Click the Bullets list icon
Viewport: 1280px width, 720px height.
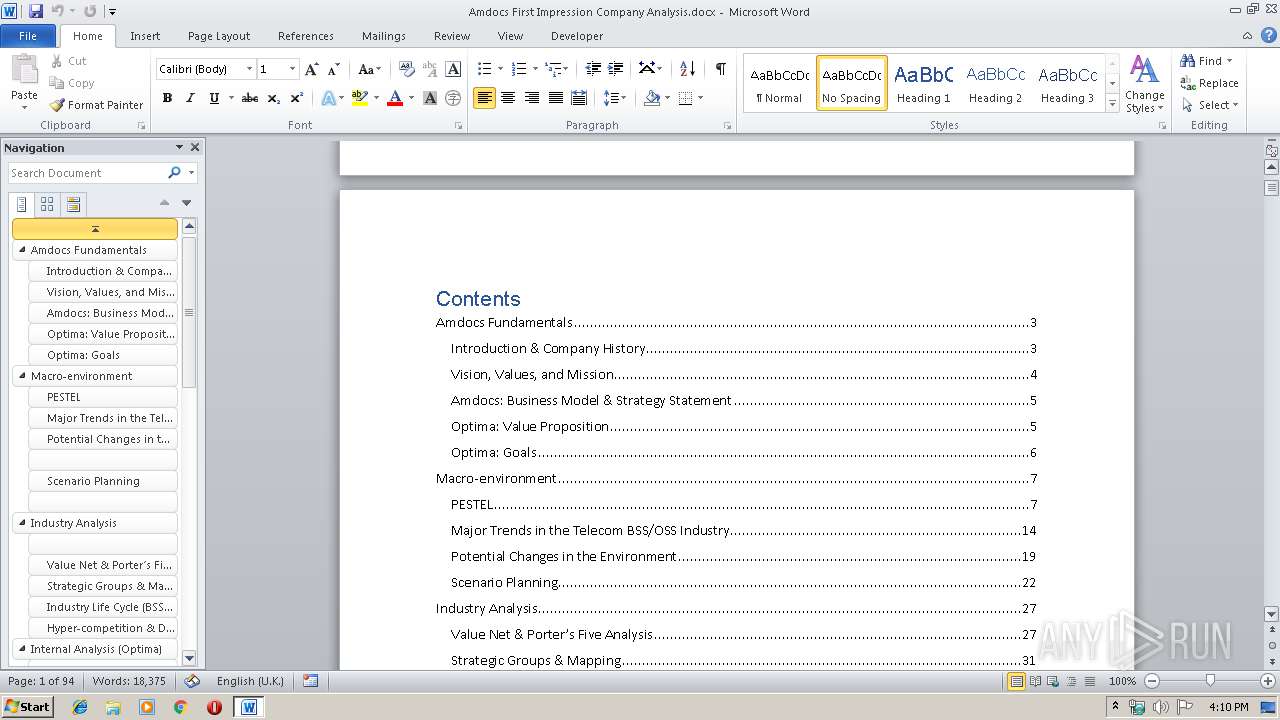485,69
